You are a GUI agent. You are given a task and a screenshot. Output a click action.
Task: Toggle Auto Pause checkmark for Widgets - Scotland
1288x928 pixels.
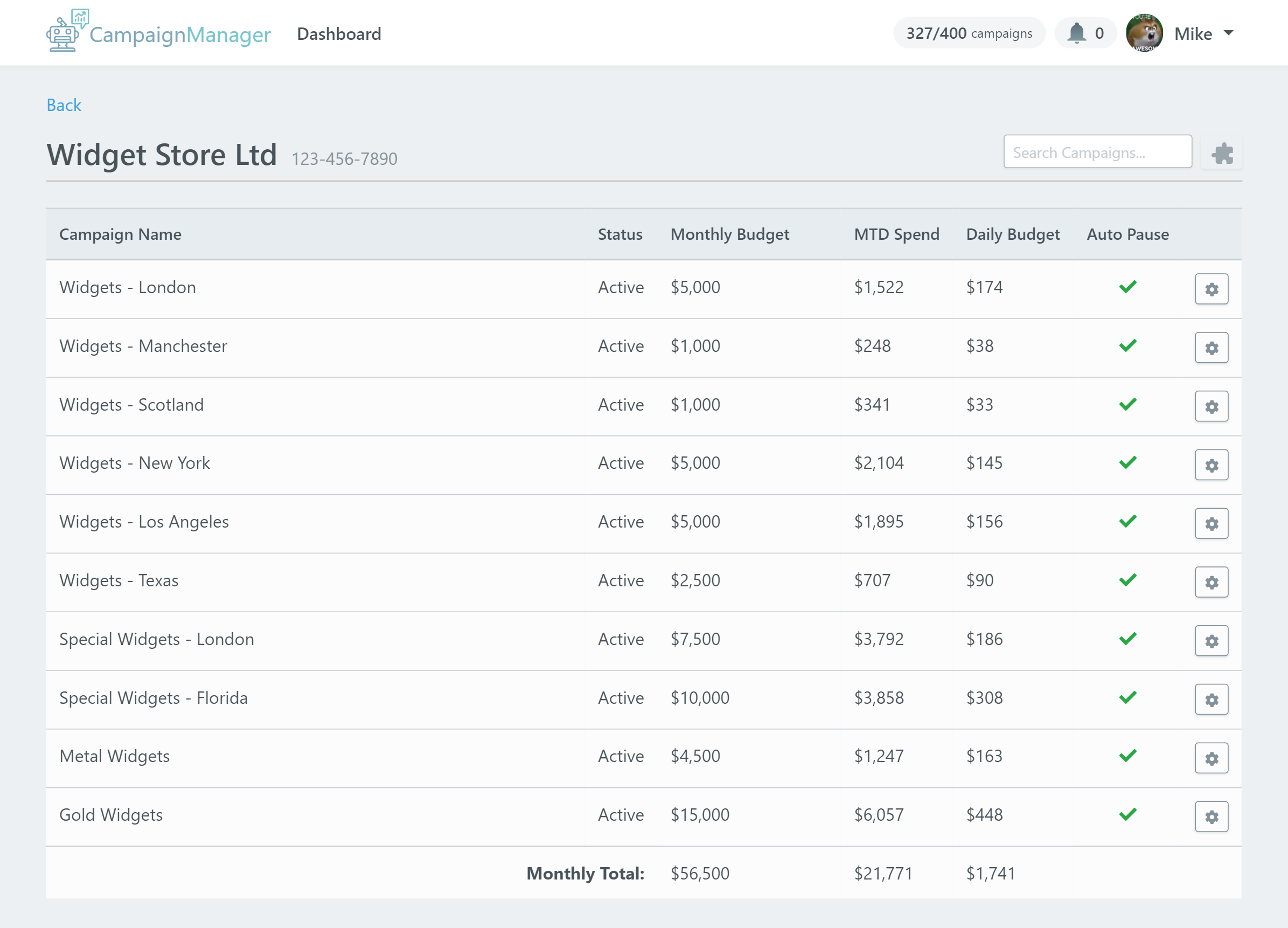tap(1128, 404)
